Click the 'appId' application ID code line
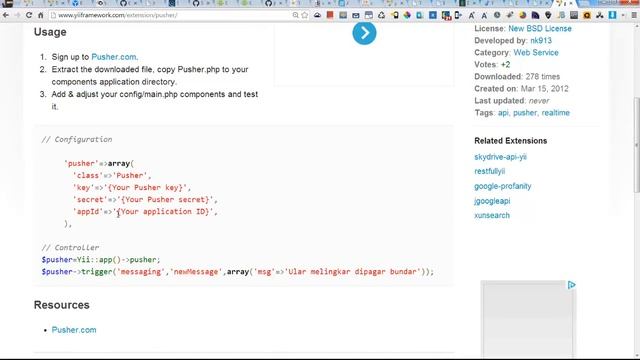 [x=145, y=212]
